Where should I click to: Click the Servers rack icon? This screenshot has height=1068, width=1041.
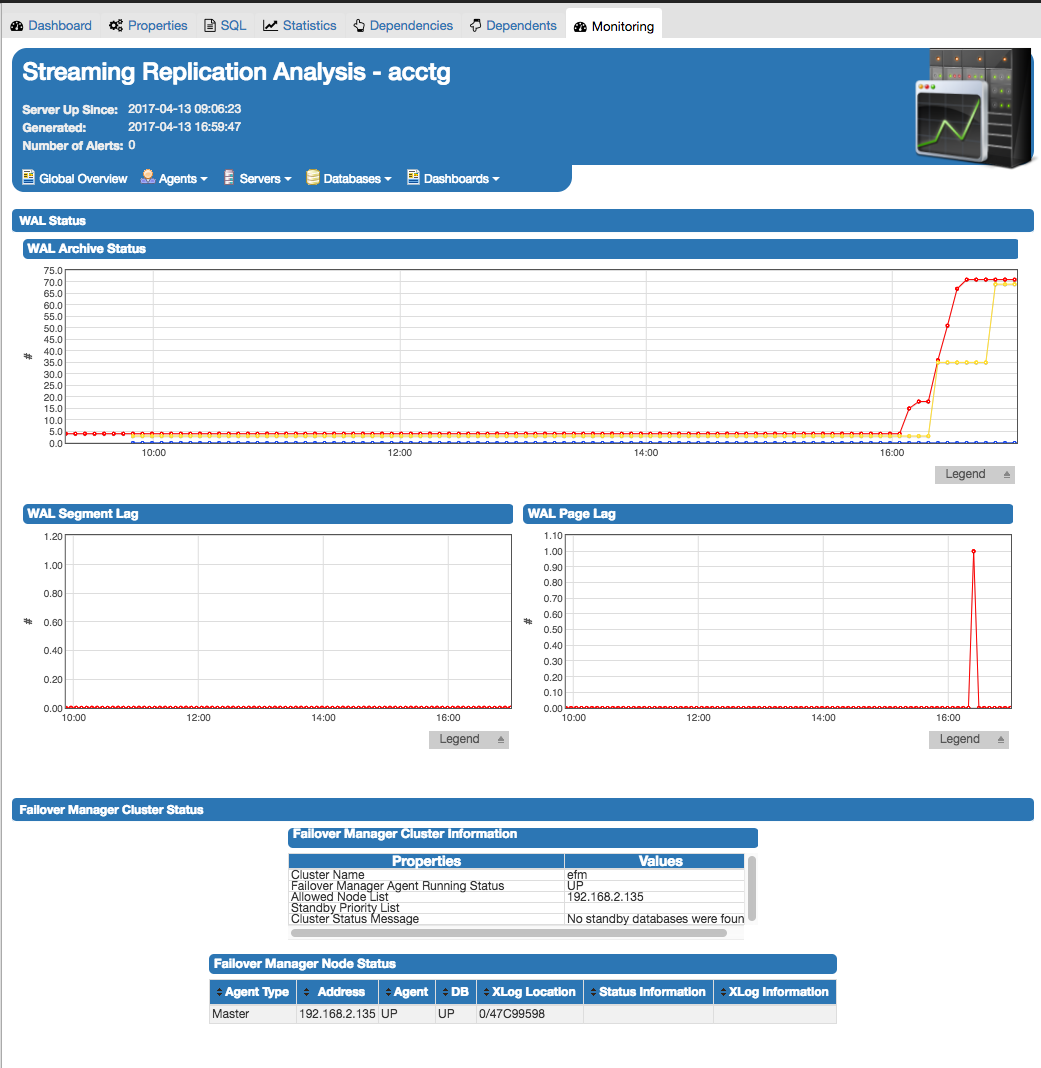pyautogui.click(x=229, y=177)
